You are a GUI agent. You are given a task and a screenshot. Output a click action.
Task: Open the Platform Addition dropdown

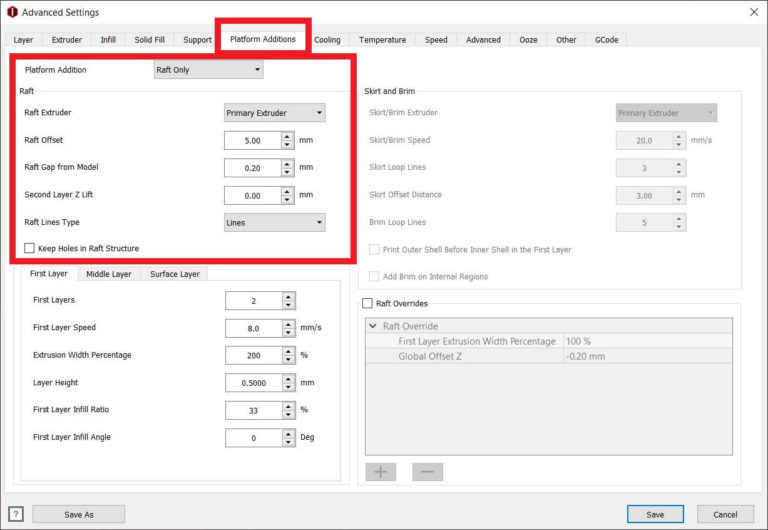pyautogui.click(x=208, y=70)
